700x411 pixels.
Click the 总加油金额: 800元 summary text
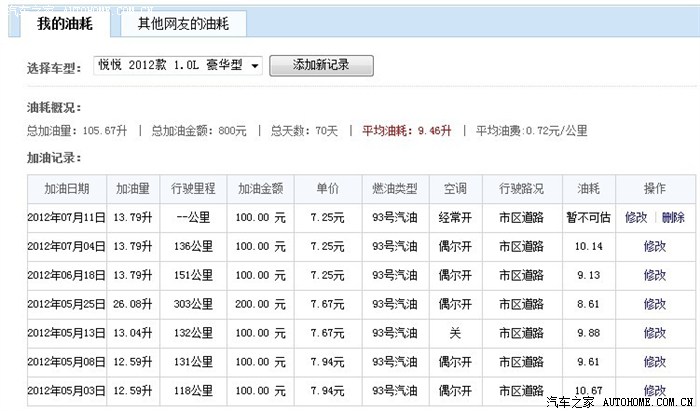[199, 131]
